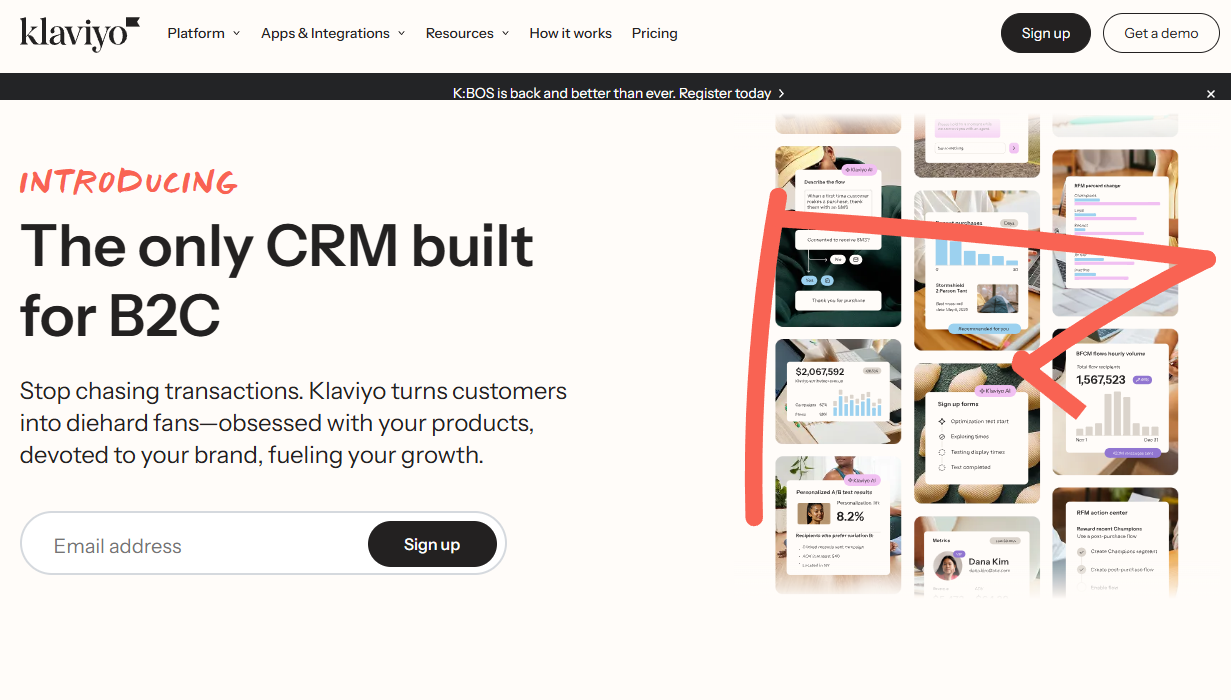Click Sign up beside the email field
This screenshot has height=700, width=1231.
point(432,544)
